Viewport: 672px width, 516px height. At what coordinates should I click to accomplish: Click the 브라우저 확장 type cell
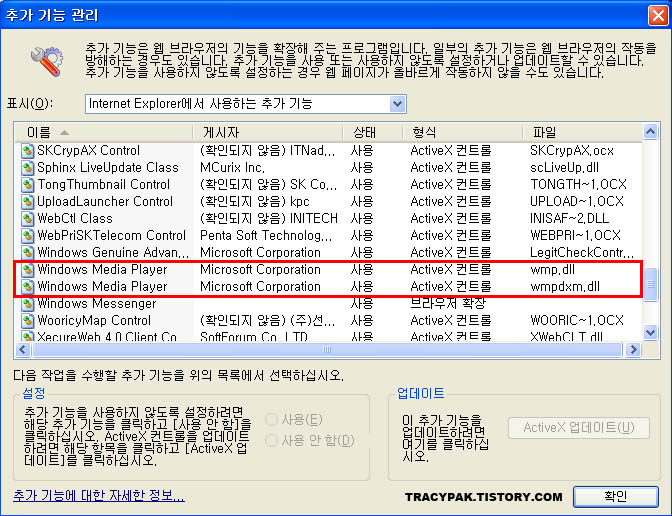pyautogui.click(x=448, y=304)
